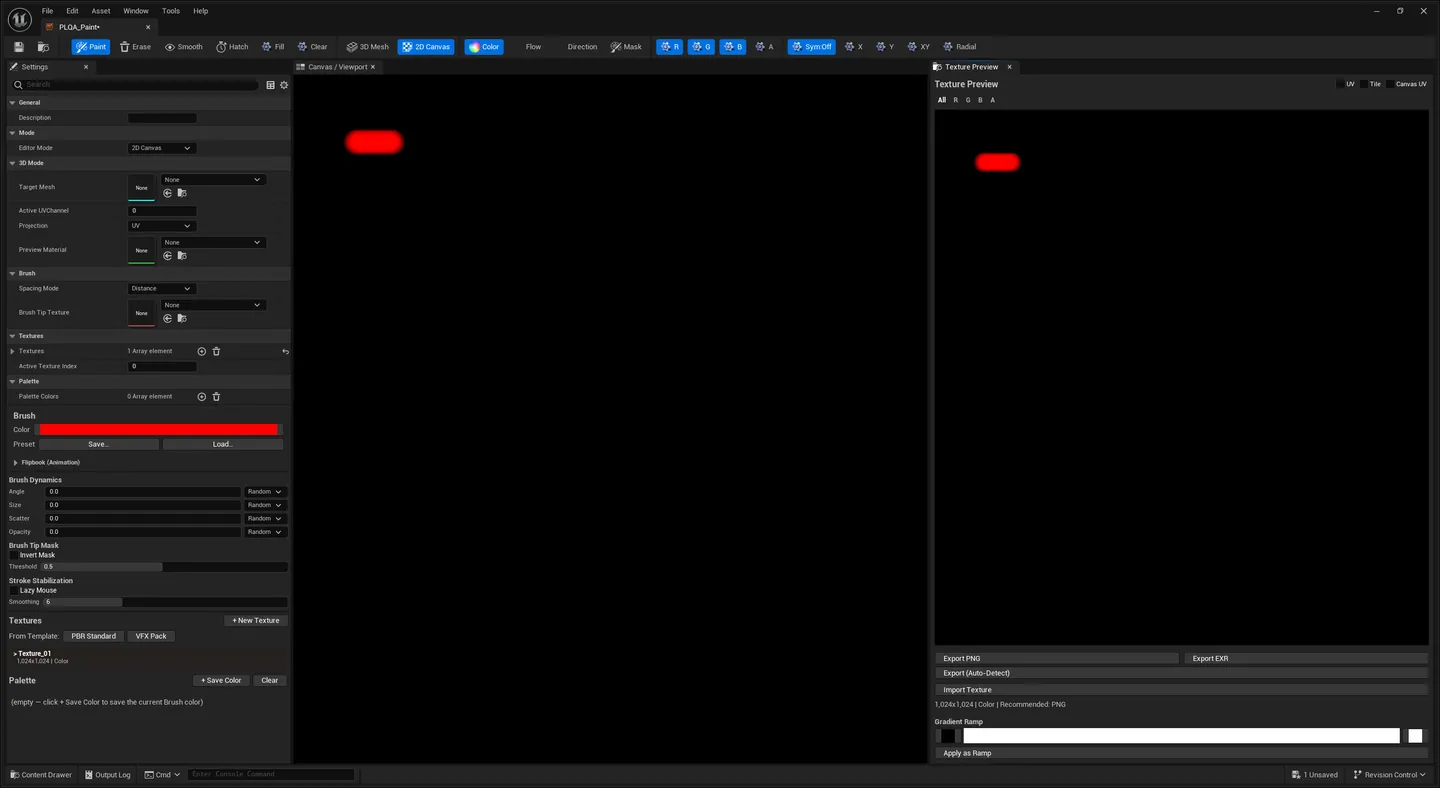
Task: Toggle the G channel in the toolbar
Action: (x=701, y=47)
